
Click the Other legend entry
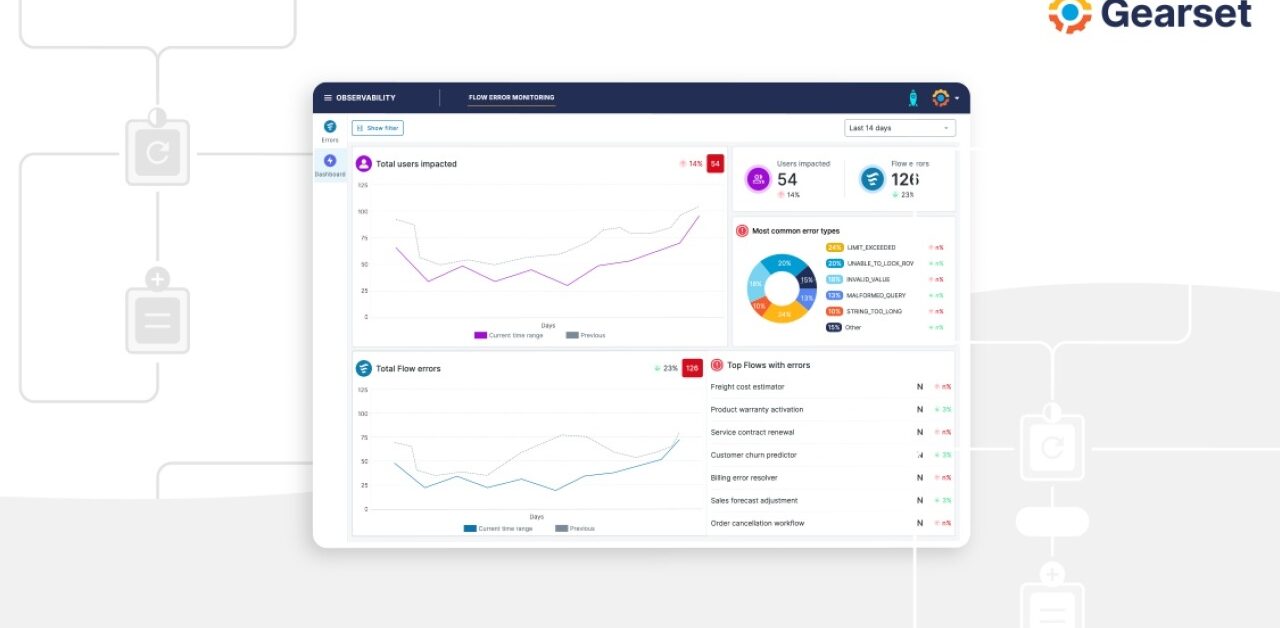click(845, 327)
